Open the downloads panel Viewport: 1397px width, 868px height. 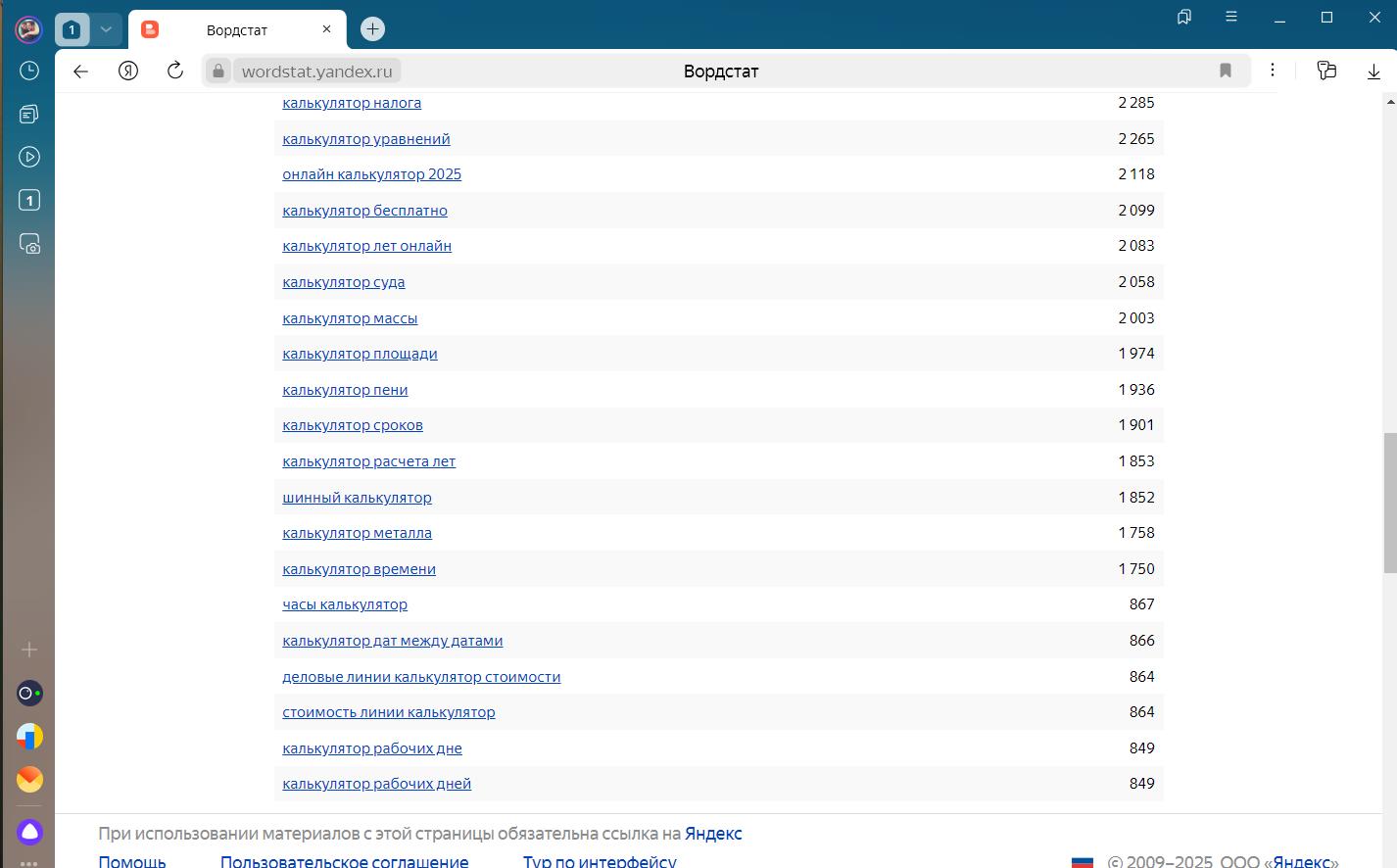(1373, 72)
